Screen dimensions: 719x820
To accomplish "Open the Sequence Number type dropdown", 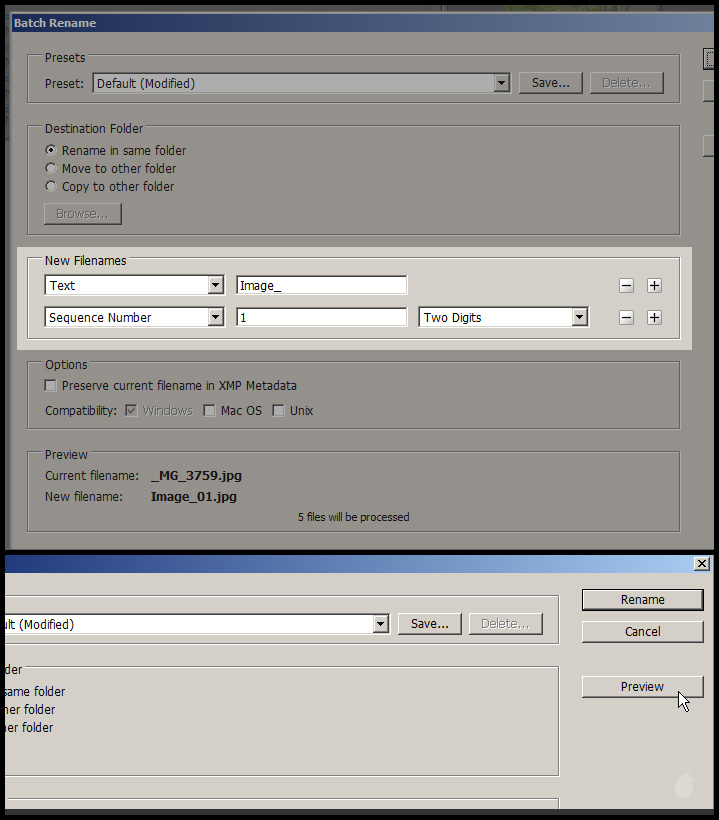I will click(x=215, y=318).
